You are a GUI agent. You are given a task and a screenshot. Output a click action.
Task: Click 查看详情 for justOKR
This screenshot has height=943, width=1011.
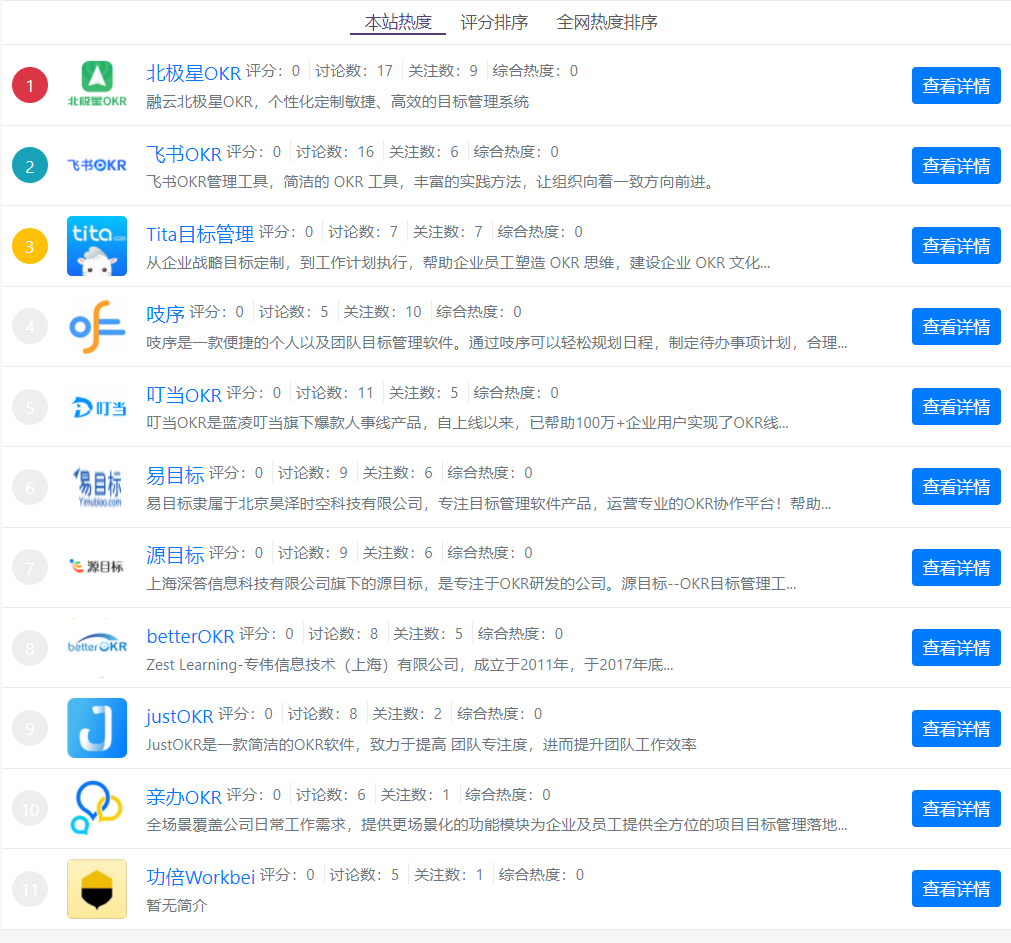956,728
